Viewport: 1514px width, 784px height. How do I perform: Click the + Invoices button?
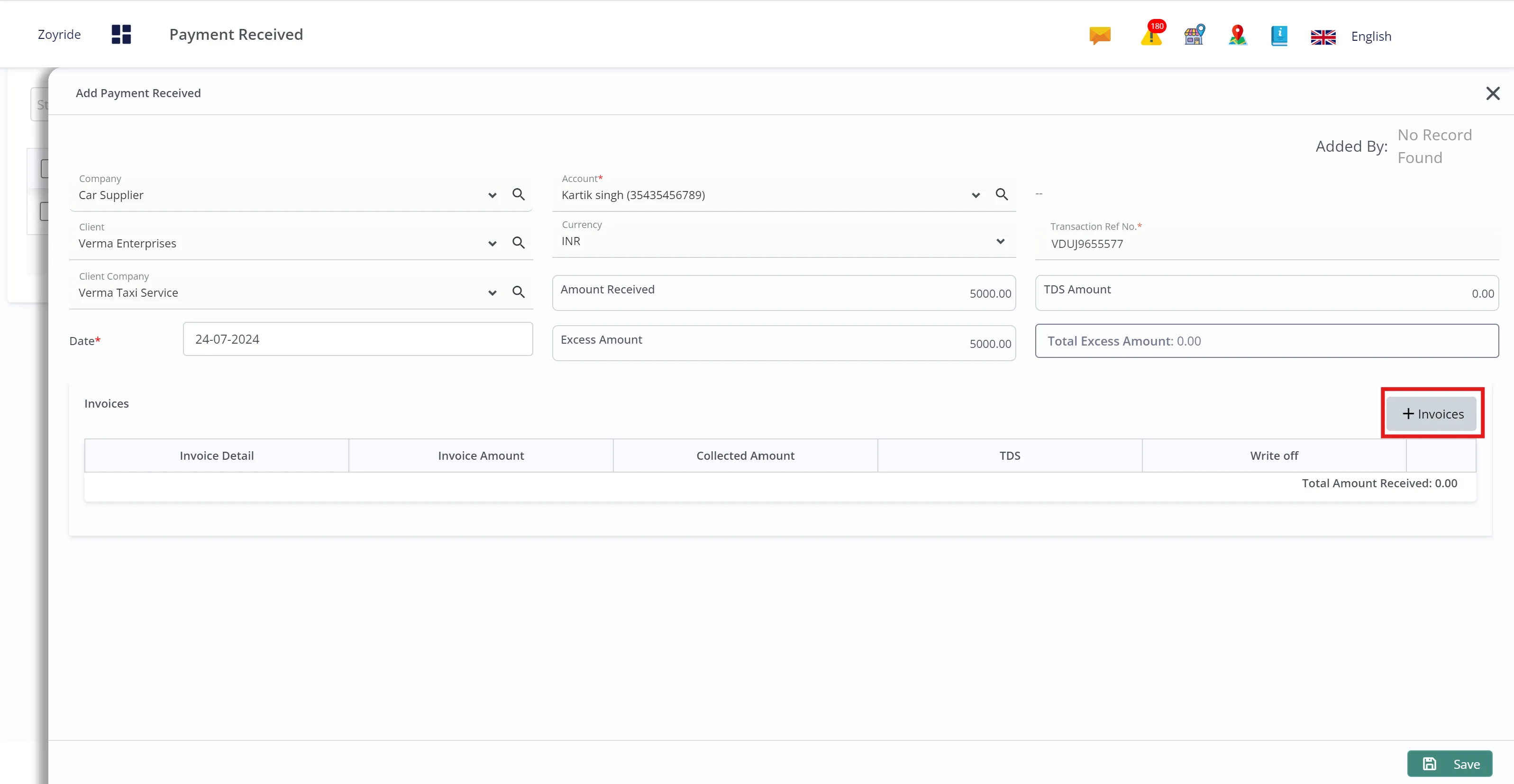1432,414
